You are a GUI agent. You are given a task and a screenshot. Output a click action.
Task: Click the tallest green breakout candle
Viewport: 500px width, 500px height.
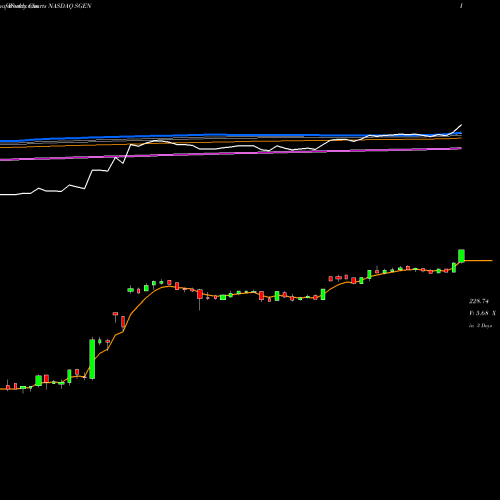tap(92, 359)
